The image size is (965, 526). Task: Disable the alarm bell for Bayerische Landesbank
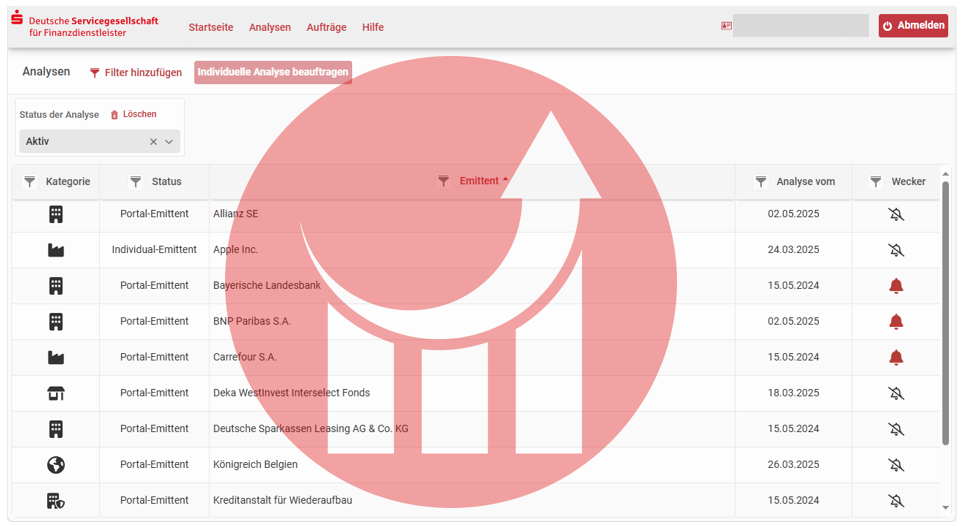896,285
